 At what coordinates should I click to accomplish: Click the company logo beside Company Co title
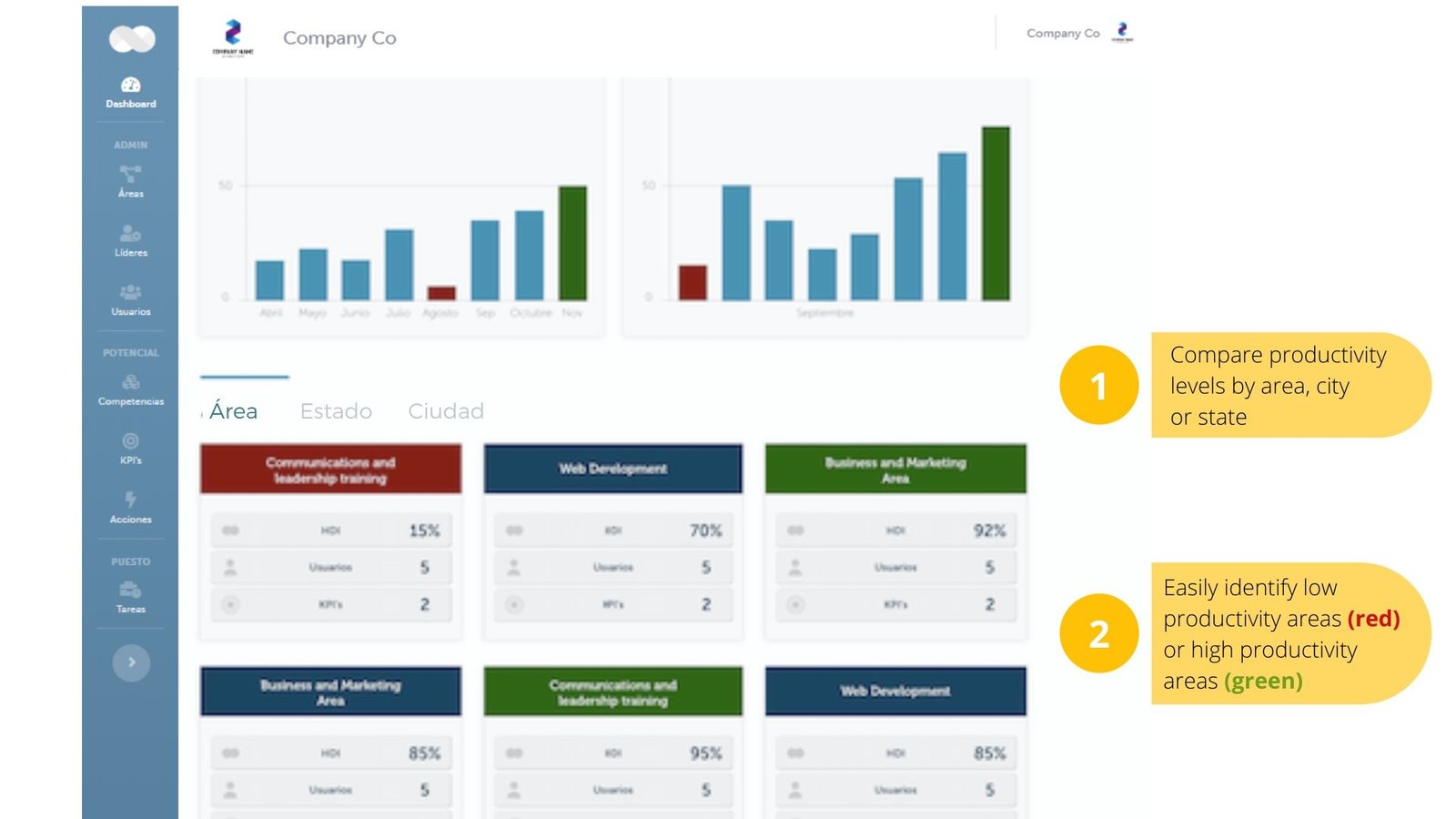(x=233, y=37)
